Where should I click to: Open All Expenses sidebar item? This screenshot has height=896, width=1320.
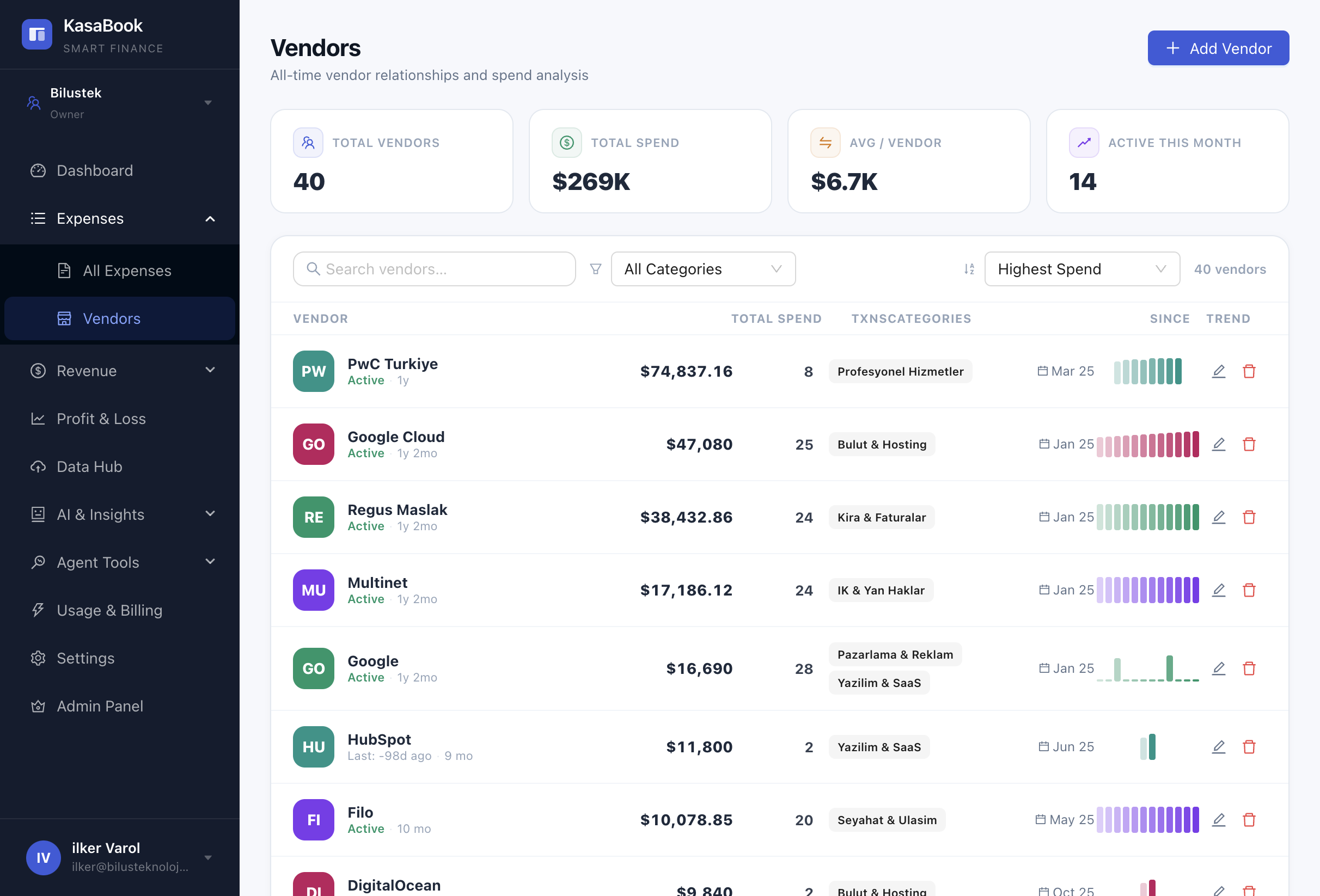pos(127,271)
